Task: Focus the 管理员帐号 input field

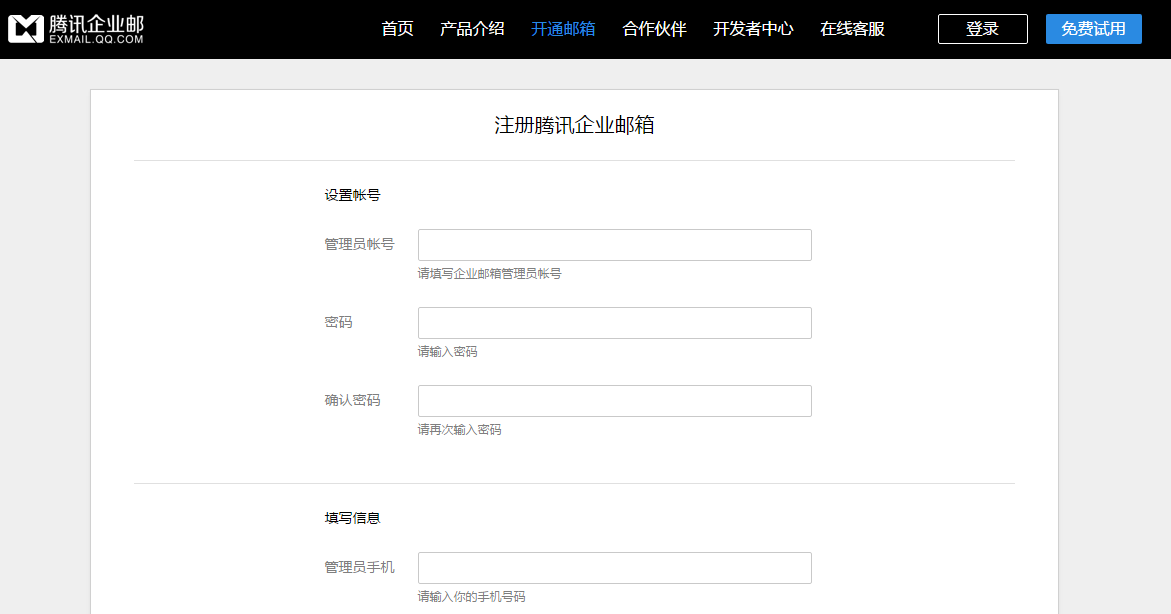Action: [x=615, y=245]
